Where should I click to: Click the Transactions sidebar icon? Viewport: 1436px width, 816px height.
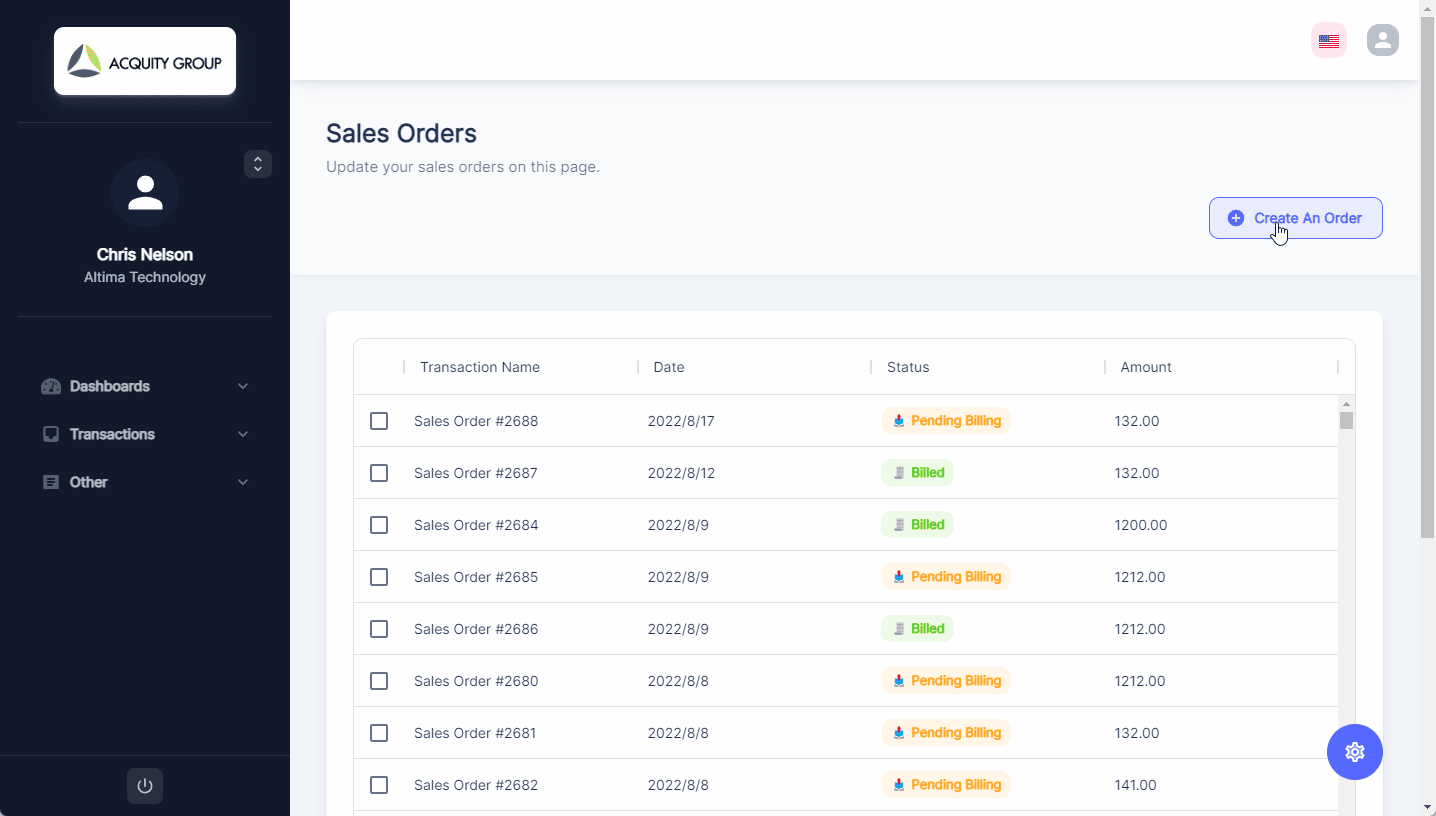click(x=51, y=434)
